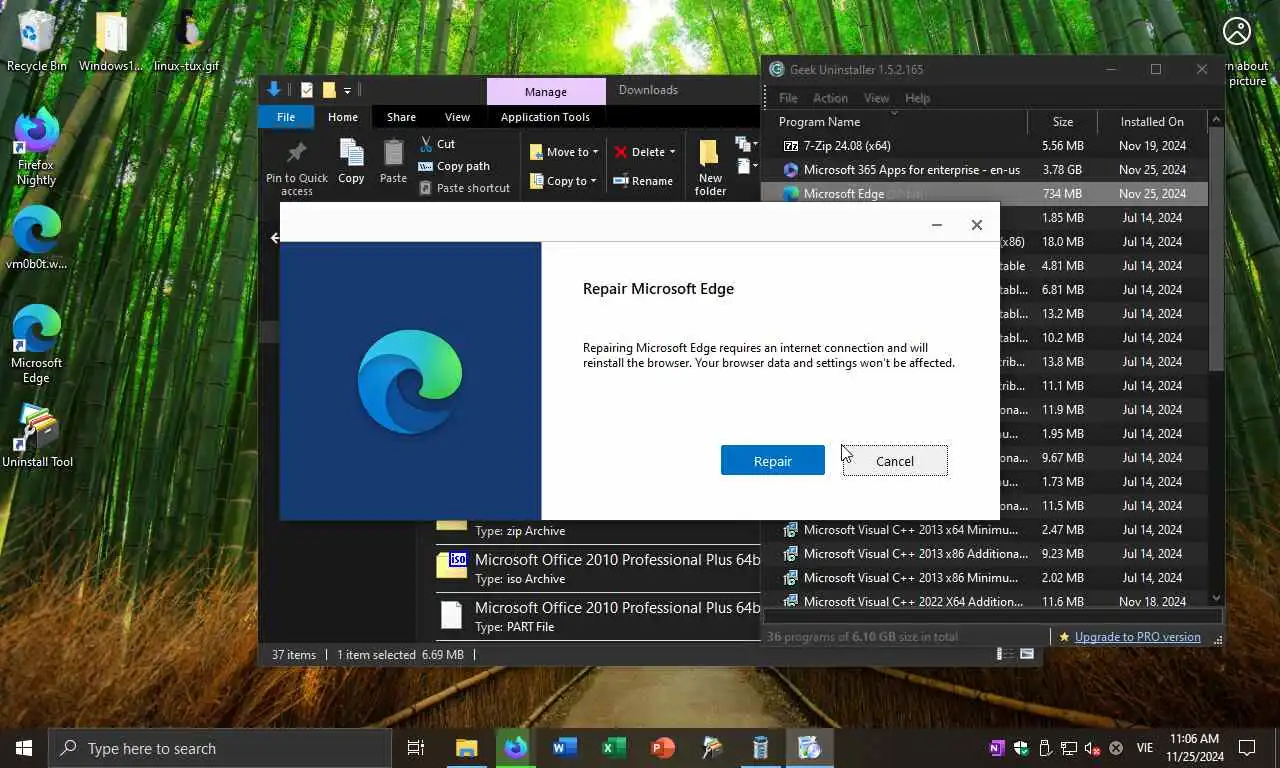The width and height of the screenshot is (1280, 768).
Task: Switch Explorer to large icons view
Action: 1026,654
